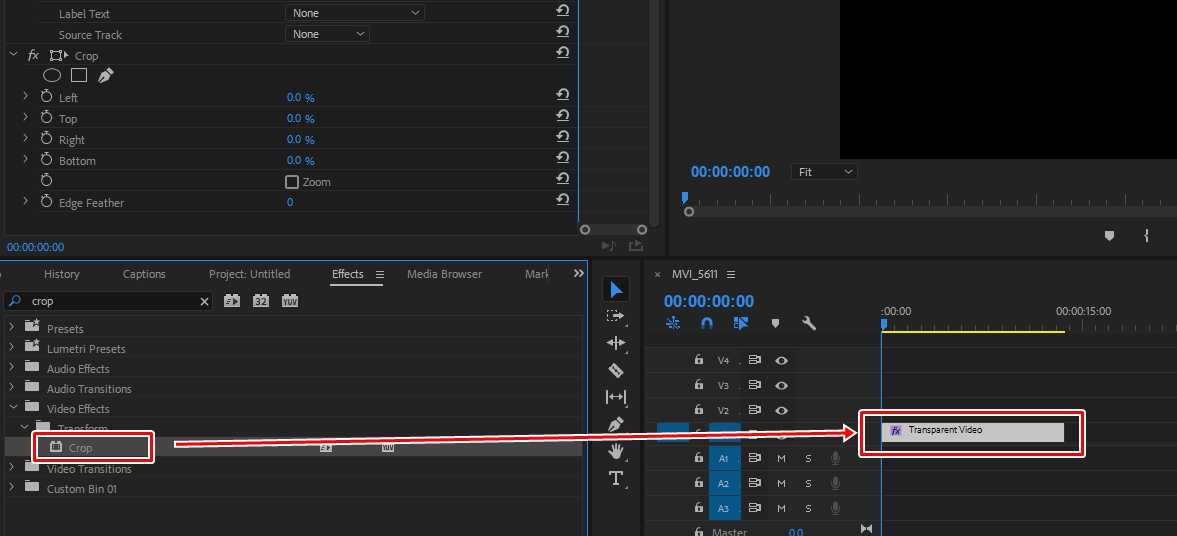Solo the A2 track
This screenshot has width=1177, height=536.
click(x=808, y=483)
